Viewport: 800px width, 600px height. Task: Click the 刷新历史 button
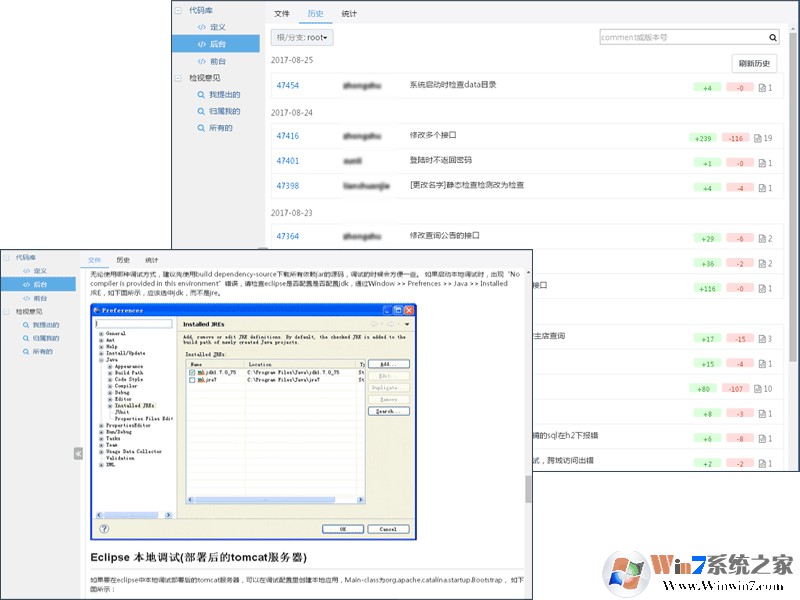tap(754, 63)
